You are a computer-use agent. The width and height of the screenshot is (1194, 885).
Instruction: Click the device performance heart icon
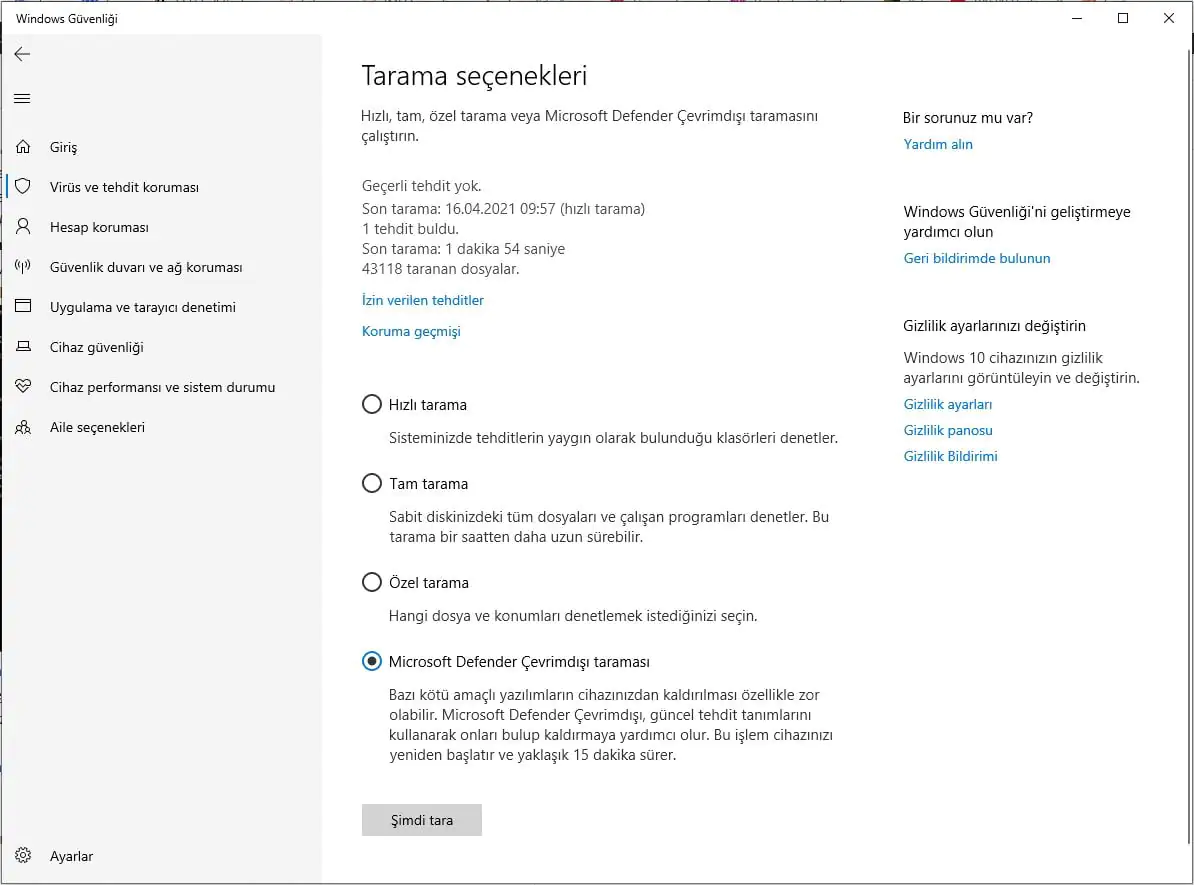(22, 387)
